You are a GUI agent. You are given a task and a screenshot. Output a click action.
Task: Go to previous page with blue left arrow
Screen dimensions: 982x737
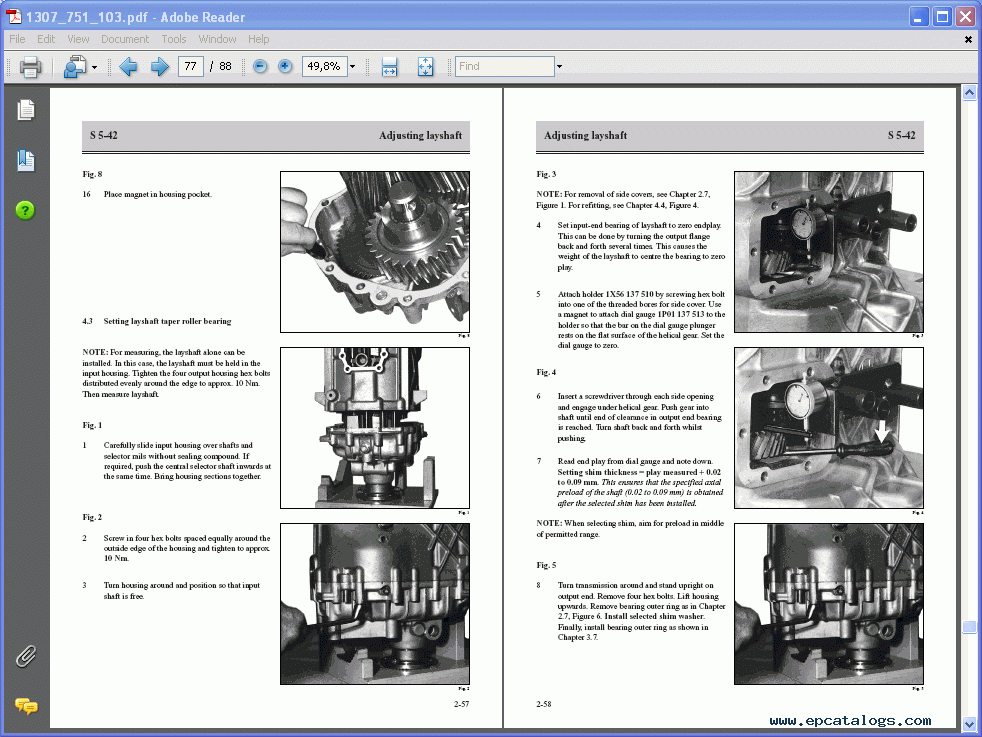pos(128,66)
